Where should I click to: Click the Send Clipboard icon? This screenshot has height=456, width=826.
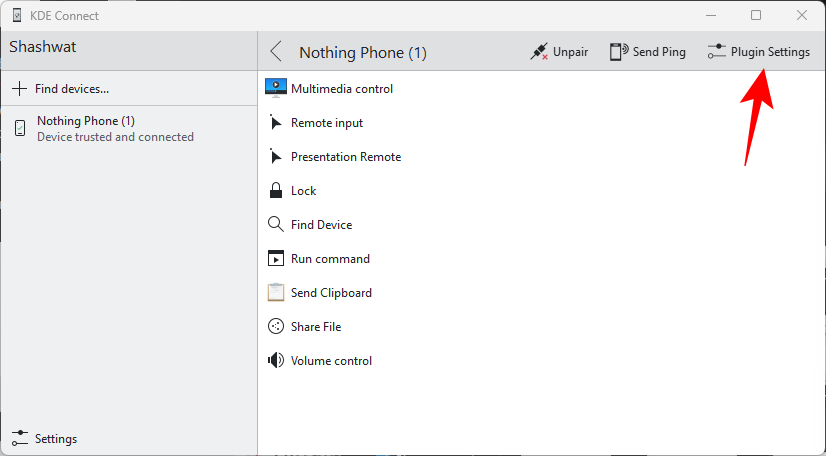276,293
